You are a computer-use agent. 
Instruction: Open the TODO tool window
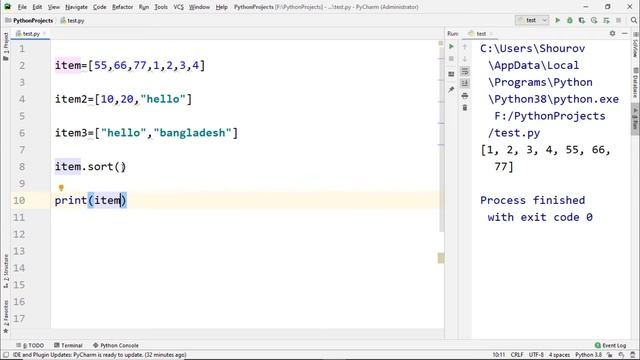[x=30, y=345]
